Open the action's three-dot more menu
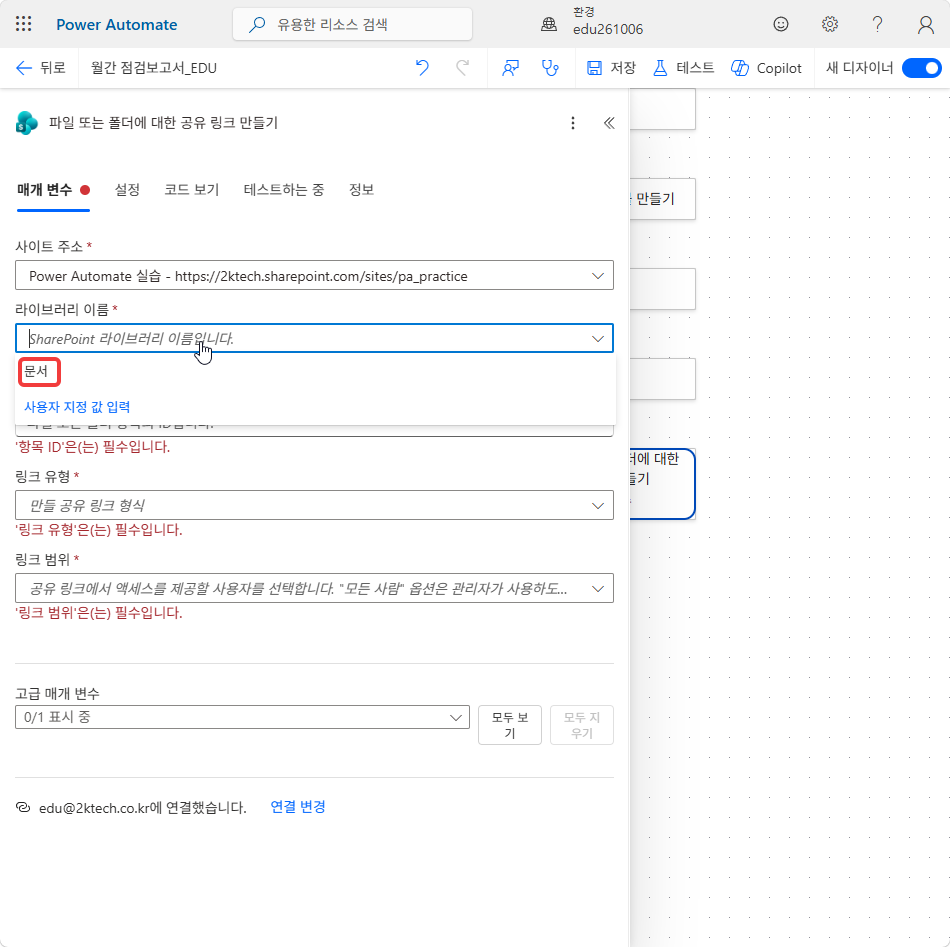This screenshot has height=947, width=950. tap(573, 123)
